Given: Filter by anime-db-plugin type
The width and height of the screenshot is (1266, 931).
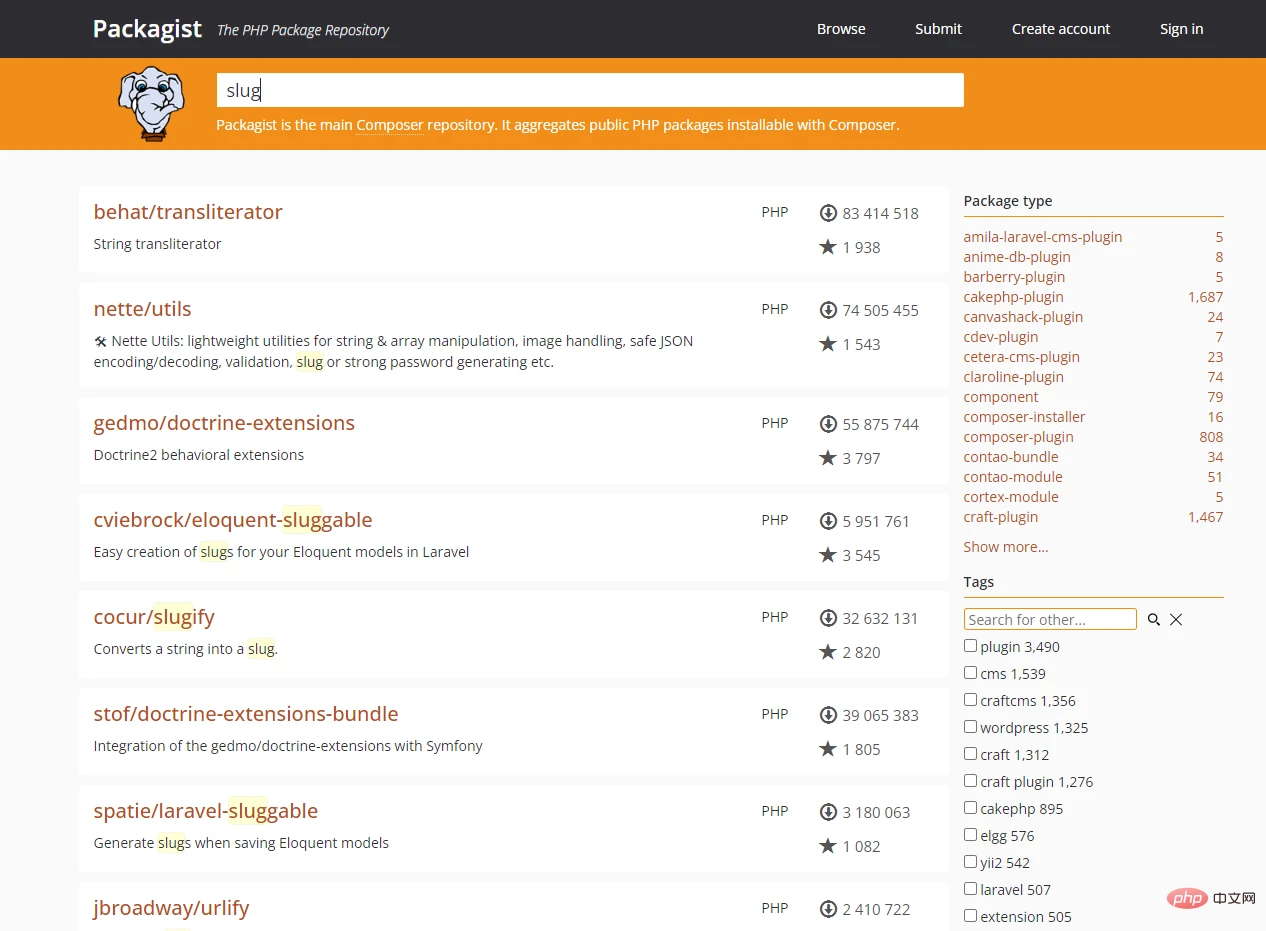Looking at the screenshot, I should [1016, 257].
